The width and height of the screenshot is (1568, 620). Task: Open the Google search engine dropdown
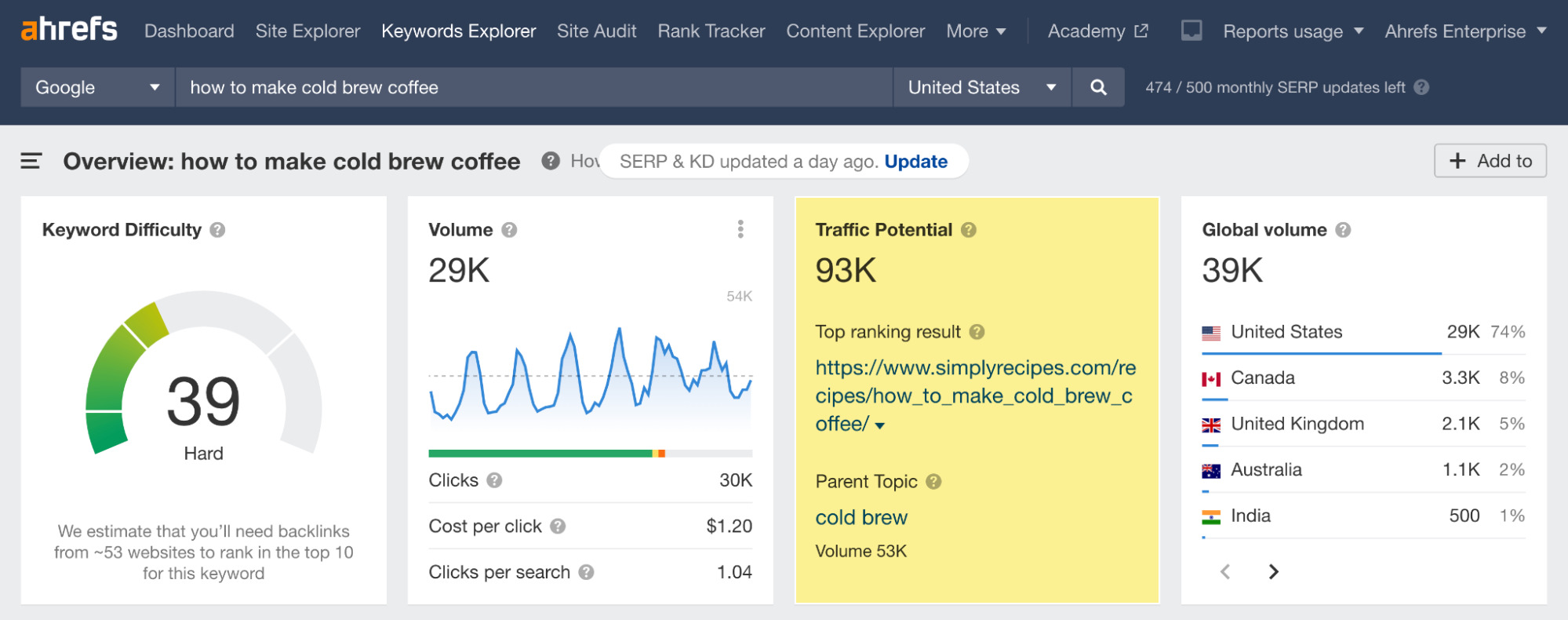tap(98, 87)
